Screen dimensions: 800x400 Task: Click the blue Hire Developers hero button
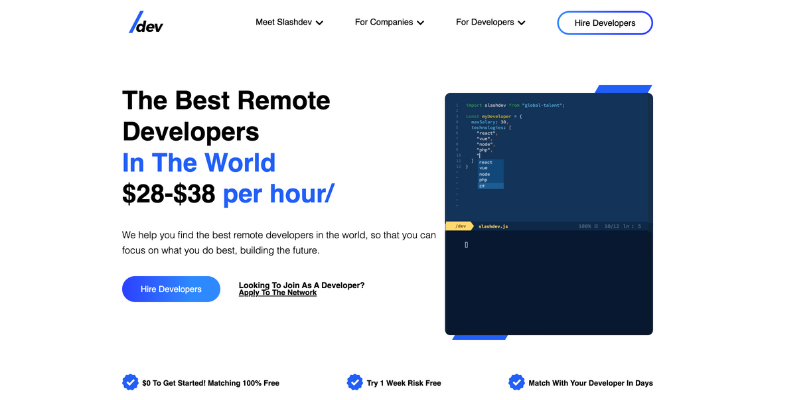click(171, 289)
